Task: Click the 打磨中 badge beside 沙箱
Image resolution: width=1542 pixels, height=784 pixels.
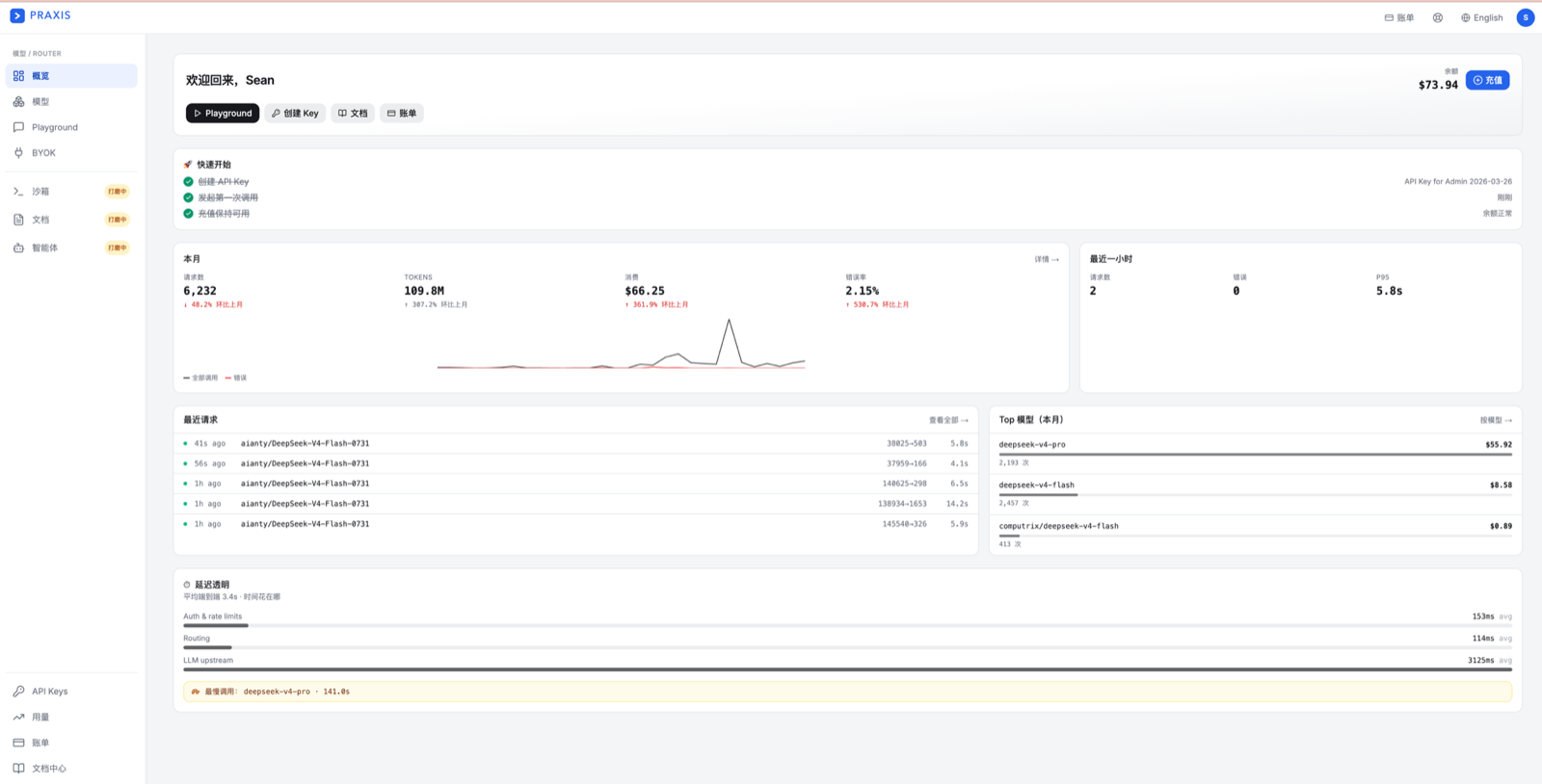Action: point(117,192)
